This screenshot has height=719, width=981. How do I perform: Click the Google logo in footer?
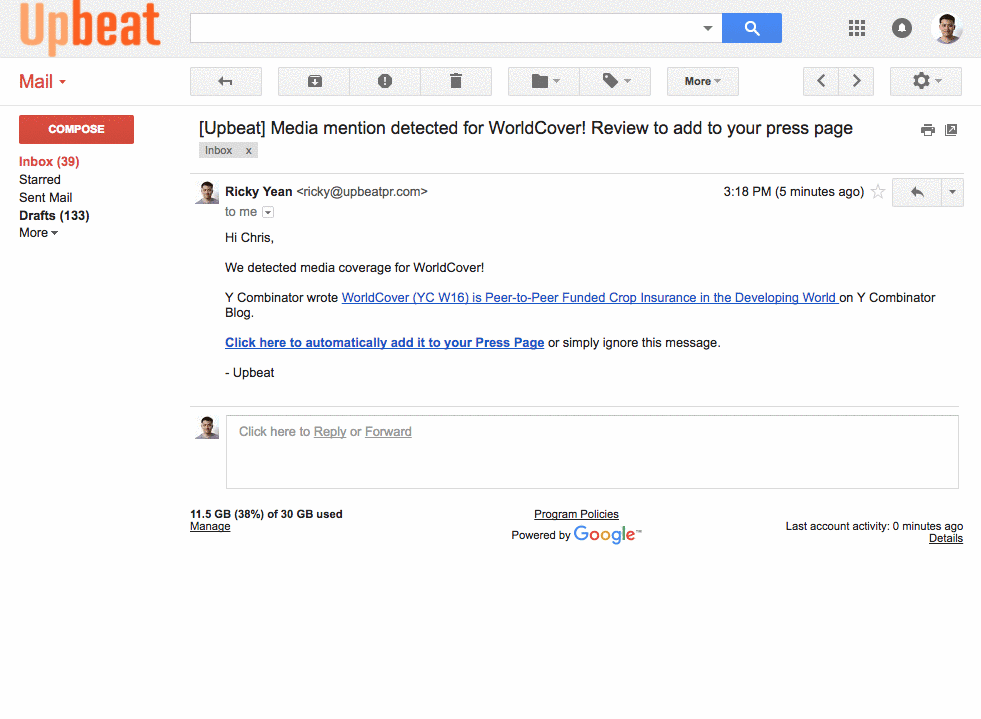point(606,534)
